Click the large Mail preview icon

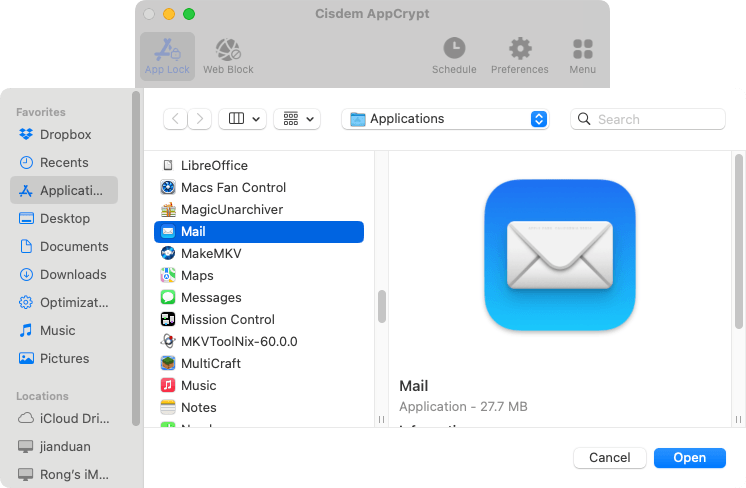pyautogui.click(x=560, y=255)
